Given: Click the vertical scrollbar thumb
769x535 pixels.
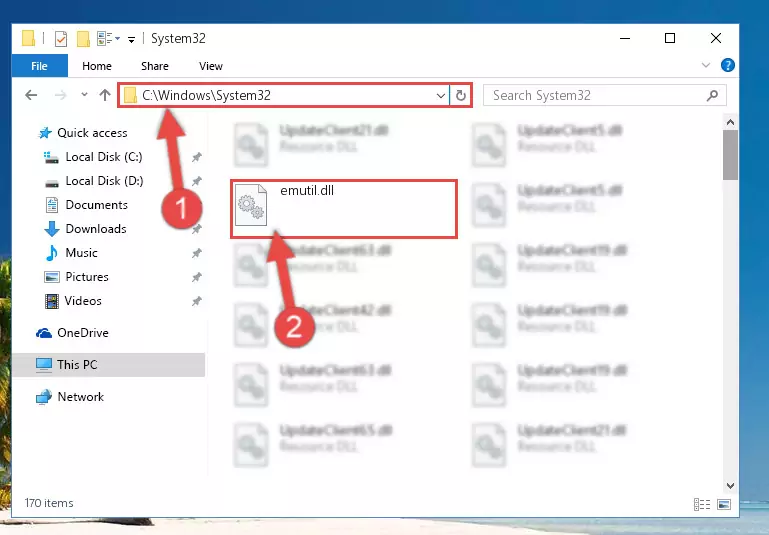Looking at the screenshot, I should [730, 155].
